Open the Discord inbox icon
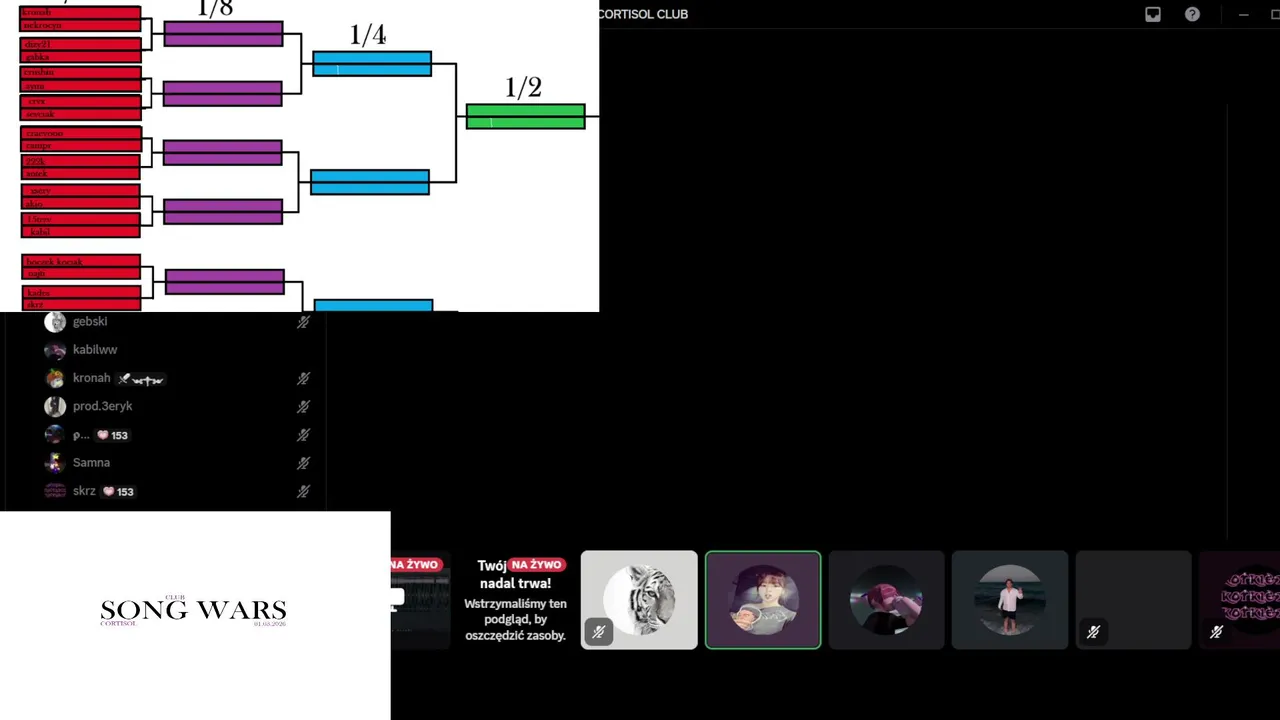 (x=1153, y=14)
